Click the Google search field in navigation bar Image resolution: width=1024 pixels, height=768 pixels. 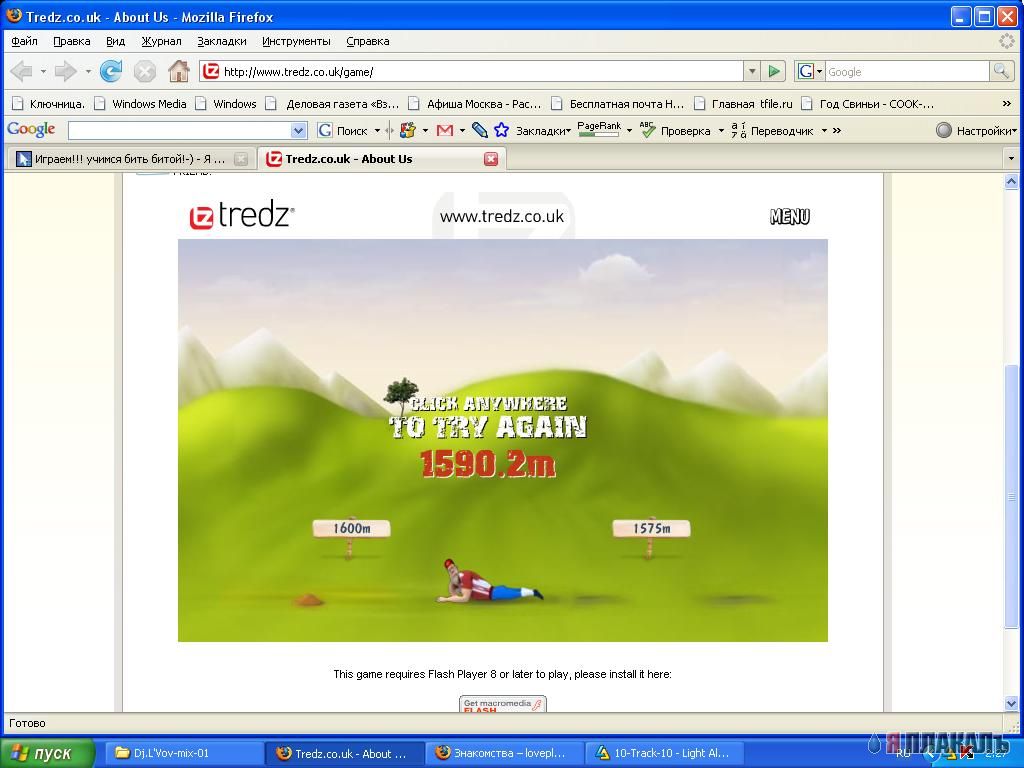(907, 71)
